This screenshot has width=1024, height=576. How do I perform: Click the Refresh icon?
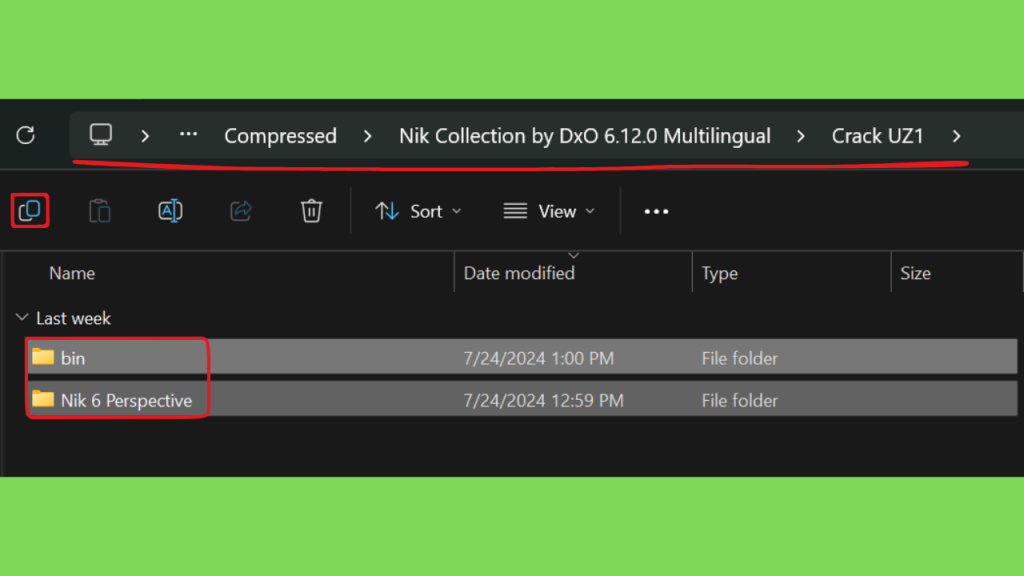25,135
